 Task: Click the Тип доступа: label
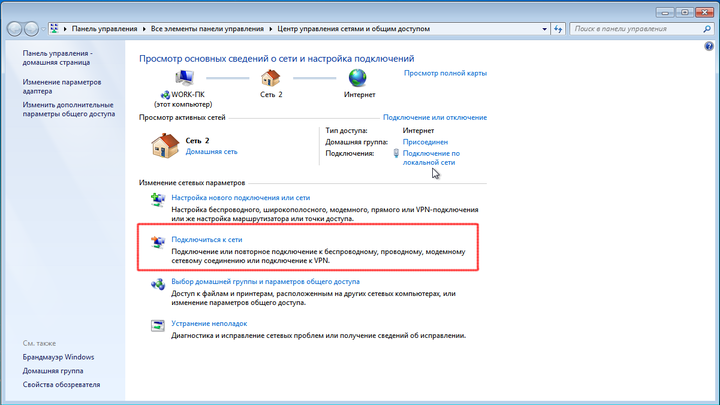coord(347,131)
